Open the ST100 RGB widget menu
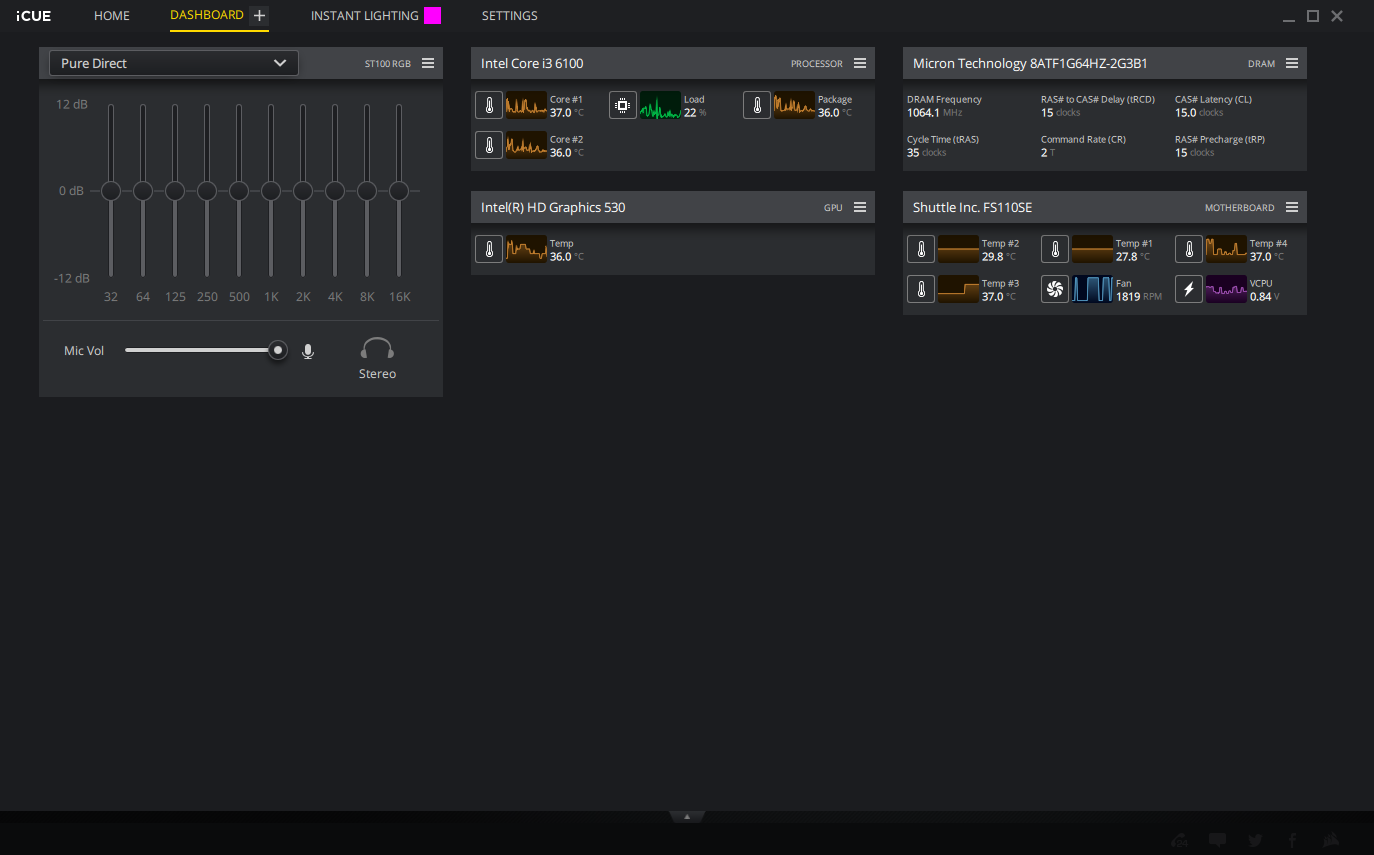The height and width of the screenshot is (855, 1374). click(428, 63)
